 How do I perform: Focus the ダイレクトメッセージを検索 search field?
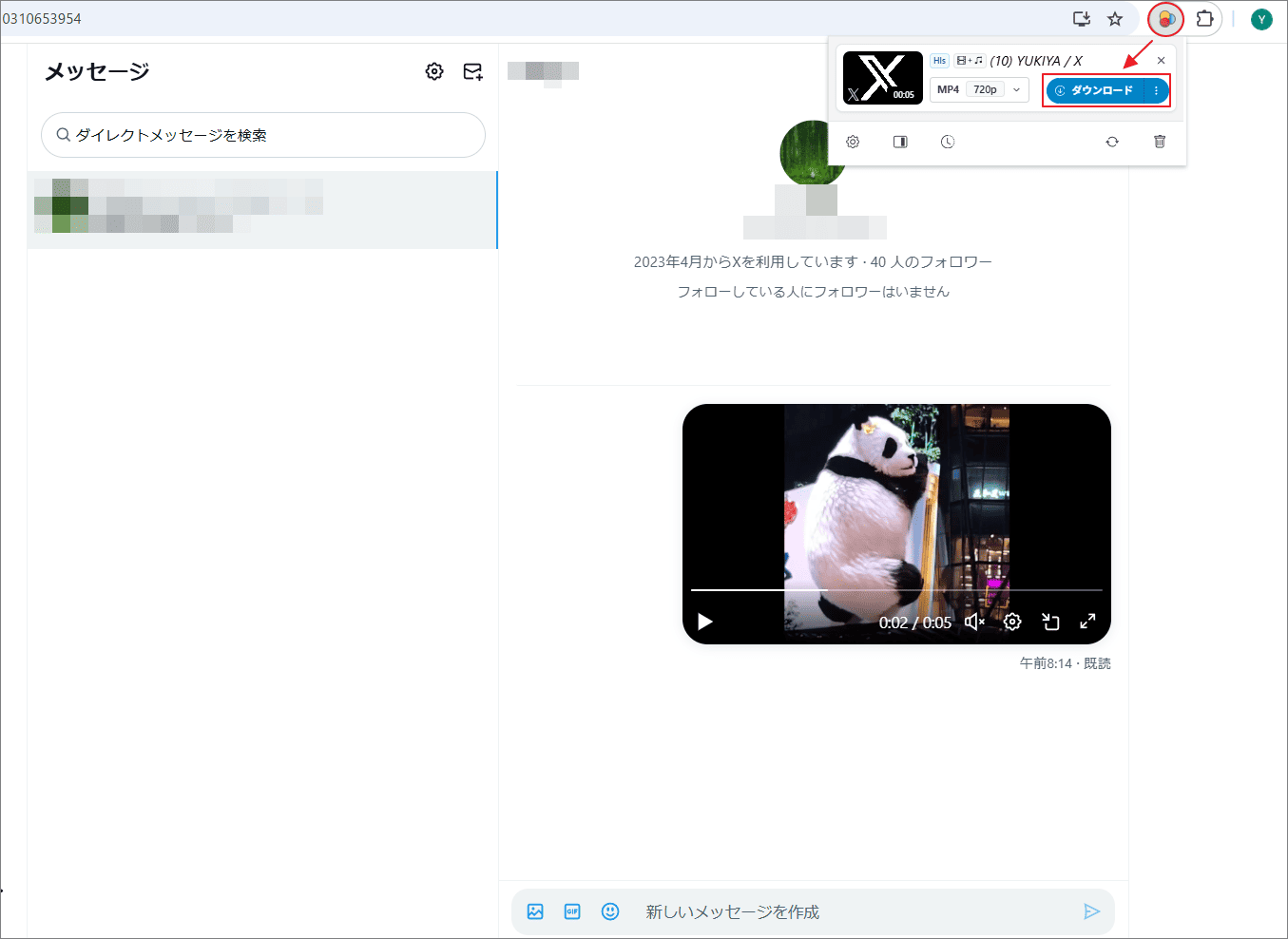(263, 135)
